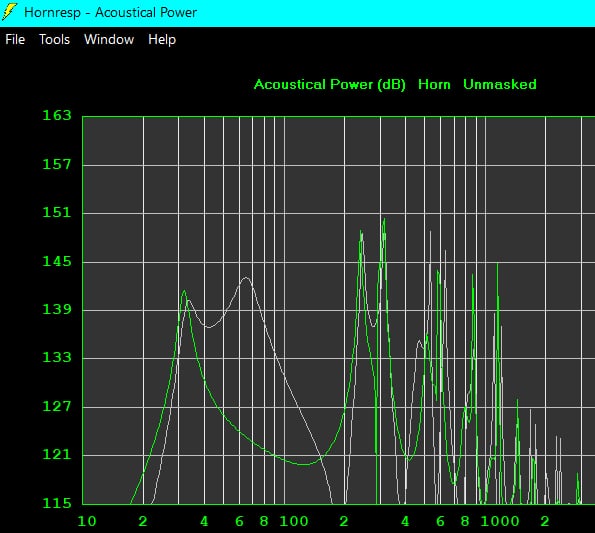Viewport: 595px width, 533px height.
Task: Click the 139 dB axis label
Action: tap(57, 309)
